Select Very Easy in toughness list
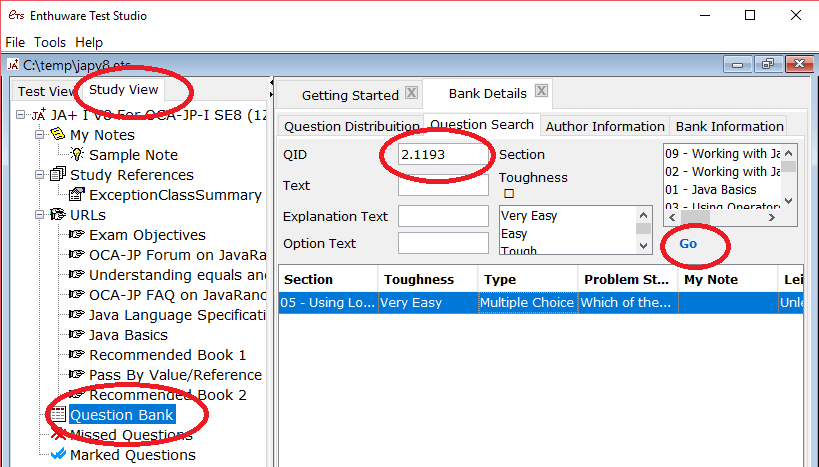The width and height of the screenshot is (819, 467). point(529,216)
